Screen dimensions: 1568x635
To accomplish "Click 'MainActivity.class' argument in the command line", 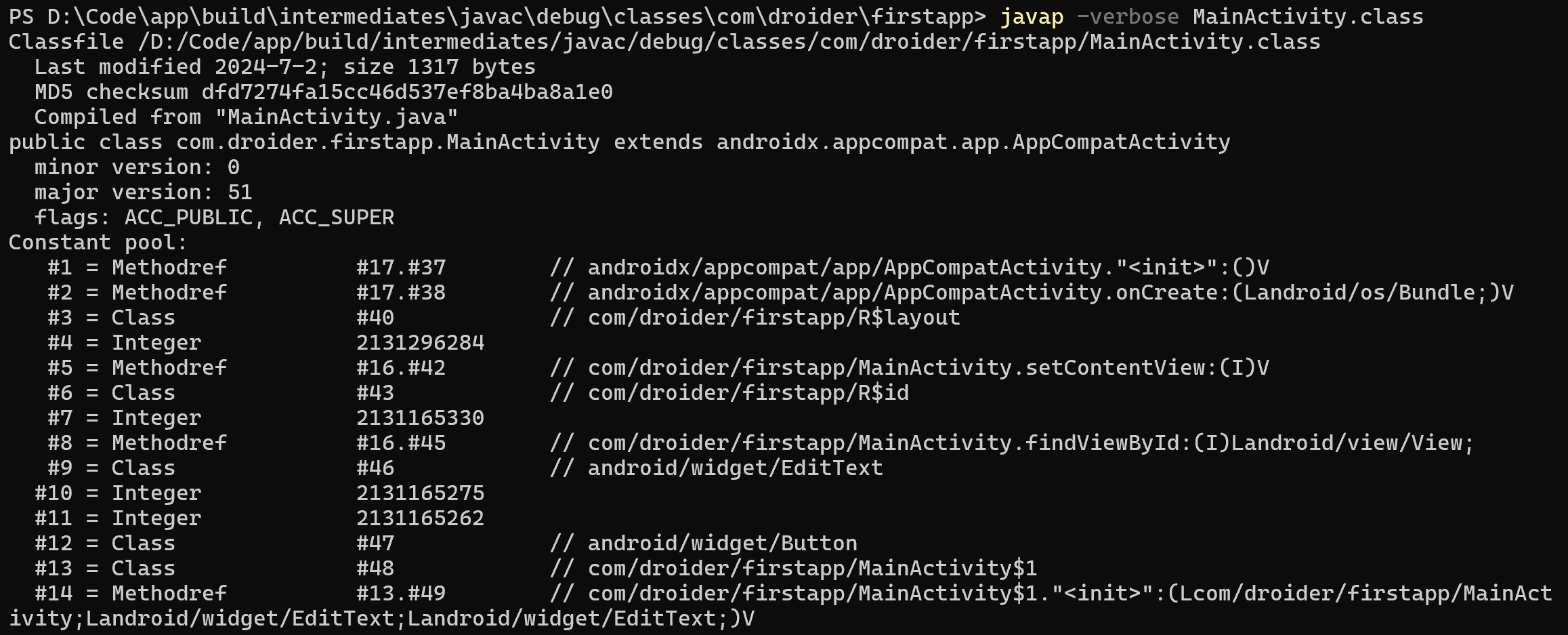I will pos(1308,16).
